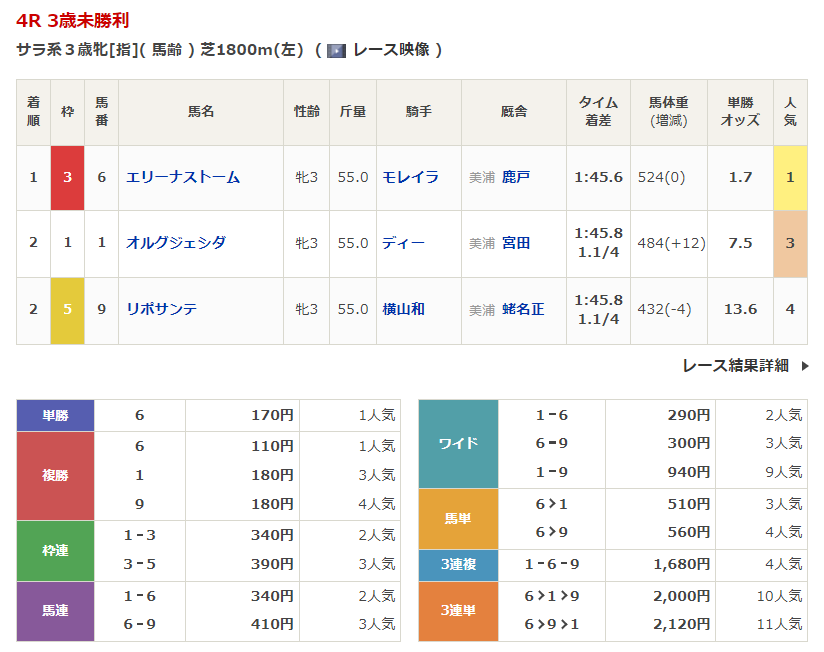Click the 4R 3歳未勝利 race title

click(x=72, y=20)
